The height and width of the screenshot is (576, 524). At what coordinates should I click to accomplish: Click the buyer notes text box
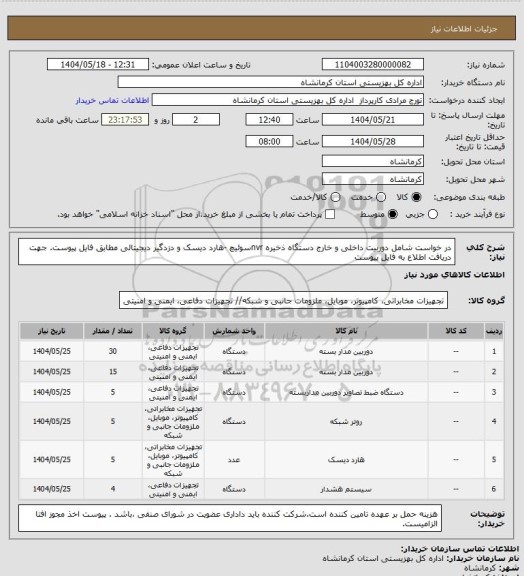230,518
